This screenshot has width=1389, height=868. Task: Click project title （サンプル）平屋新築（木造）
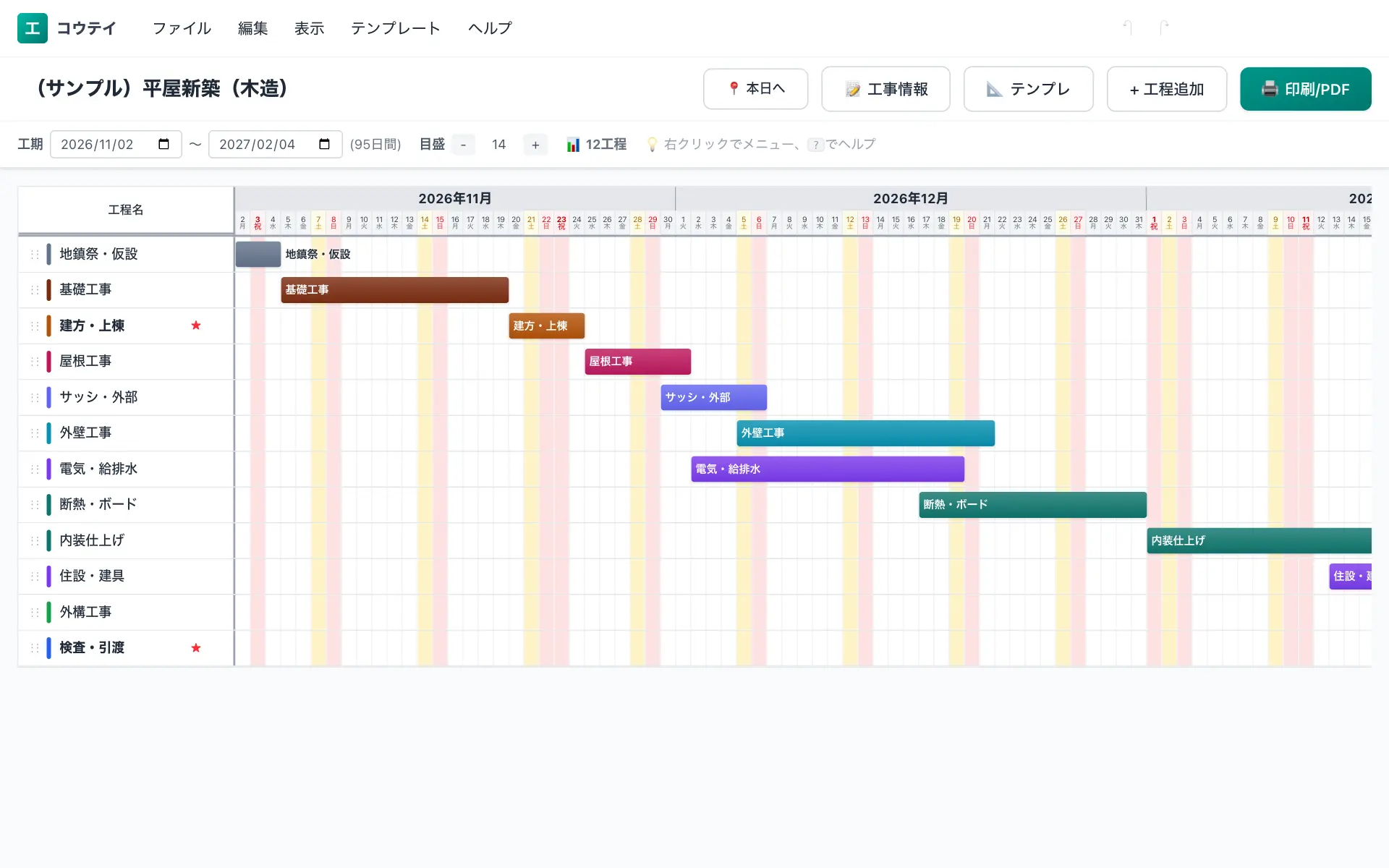click(x=162, y=88)
